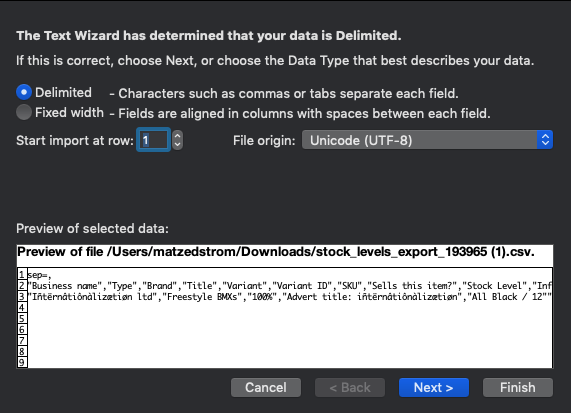Image resolution: width=571 pixels, height=413 pixels.
Task: Click the Delimited label text
Action: pos(63,93)
